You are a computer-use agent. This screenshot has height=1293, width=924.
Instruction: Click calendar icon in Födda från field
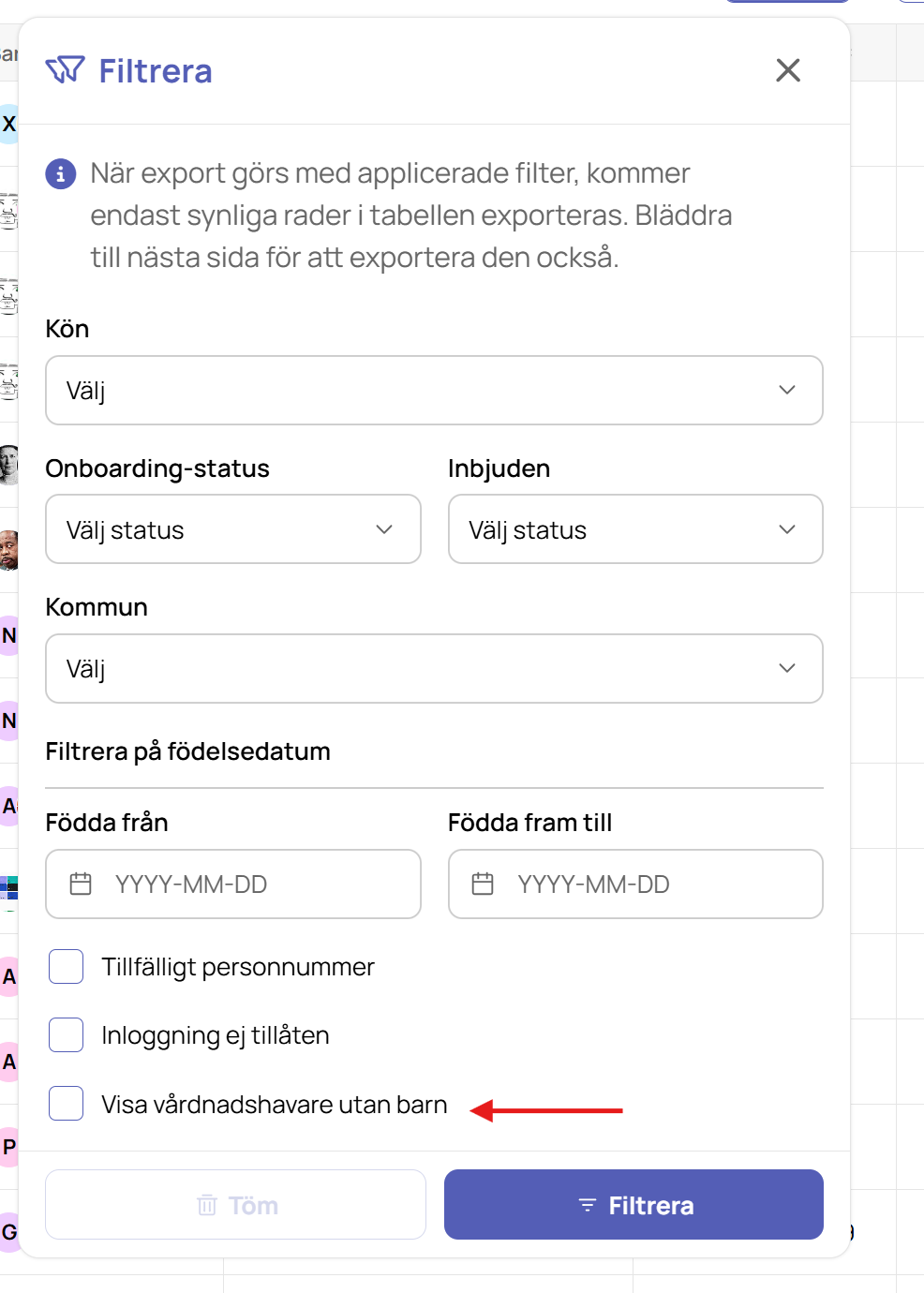point(81,884)
